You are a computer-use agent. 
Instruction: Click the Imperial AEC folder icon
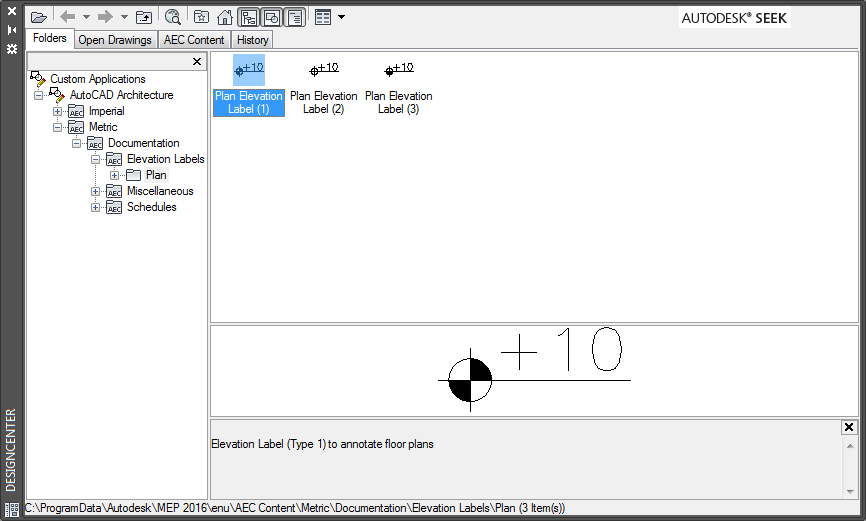click(x=76, y=112)
